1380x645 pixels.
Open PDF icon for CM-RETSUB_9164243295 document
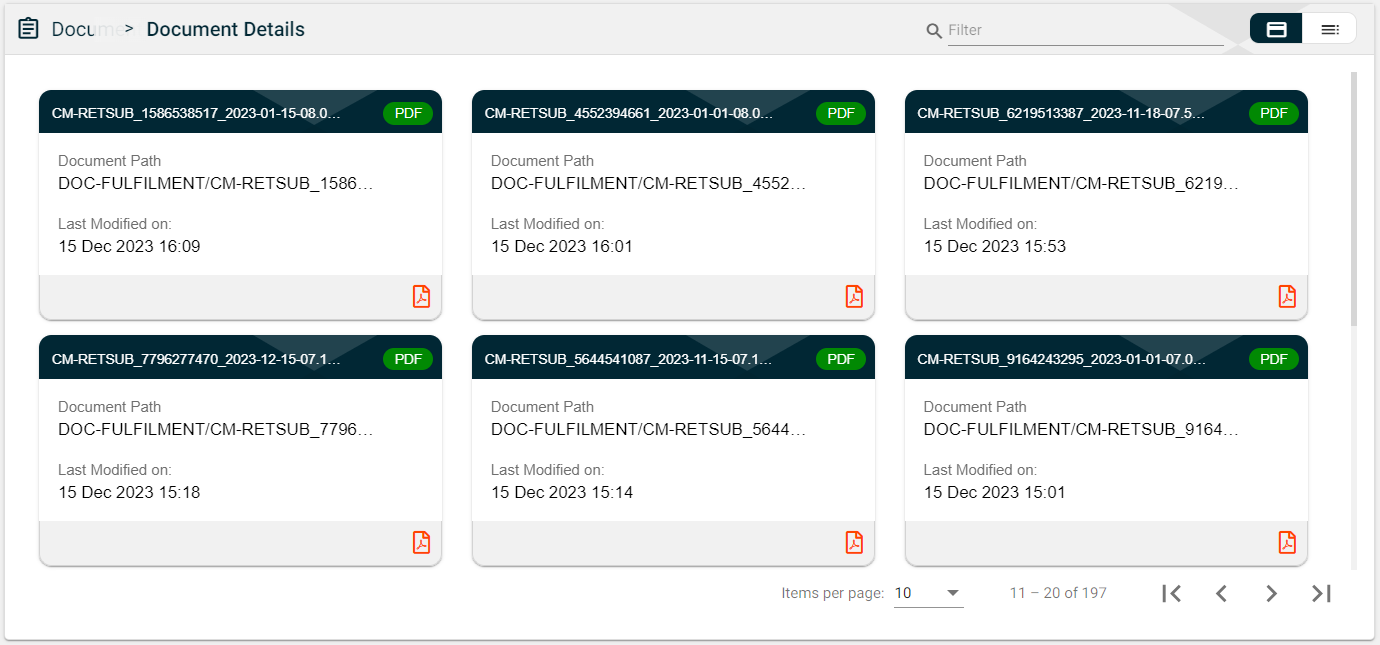(x=1287, y=542)
